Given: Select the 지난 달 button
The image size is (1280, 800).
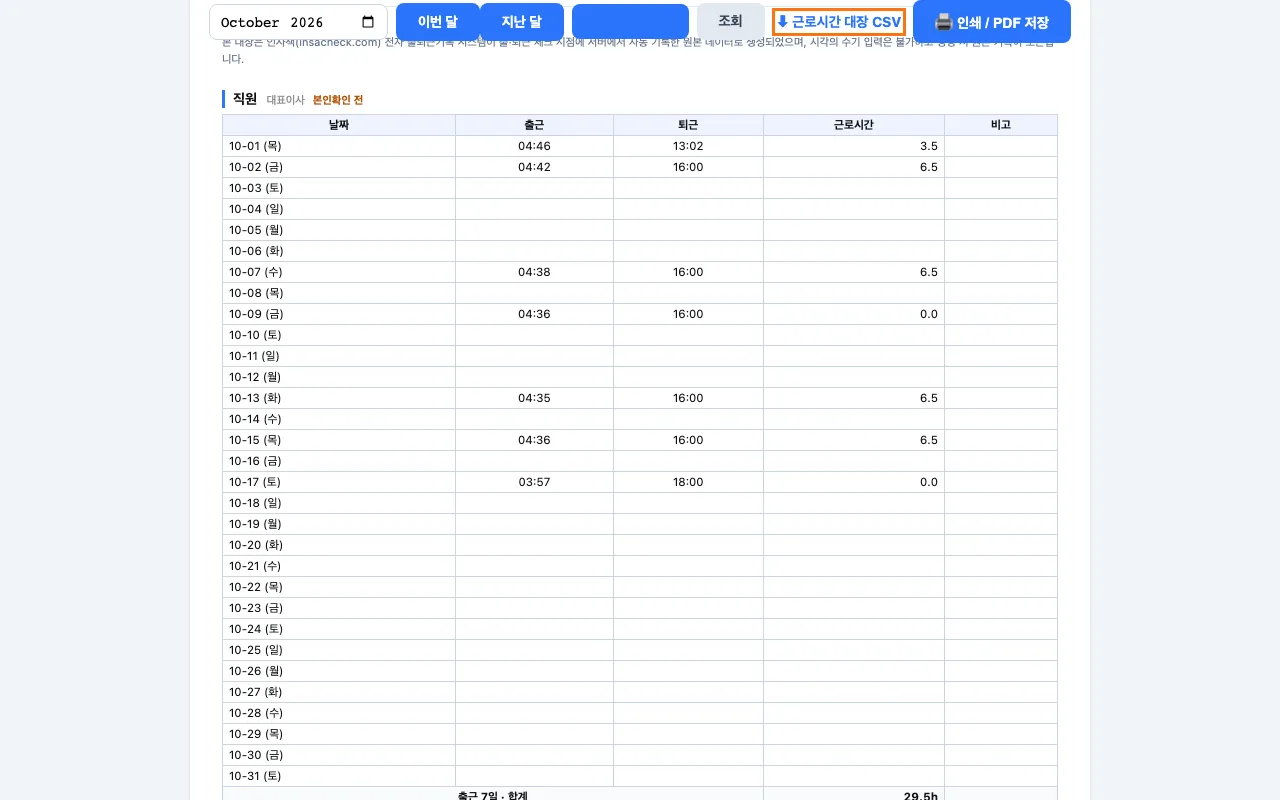Looking at the screenshot, I should [521, 21].
